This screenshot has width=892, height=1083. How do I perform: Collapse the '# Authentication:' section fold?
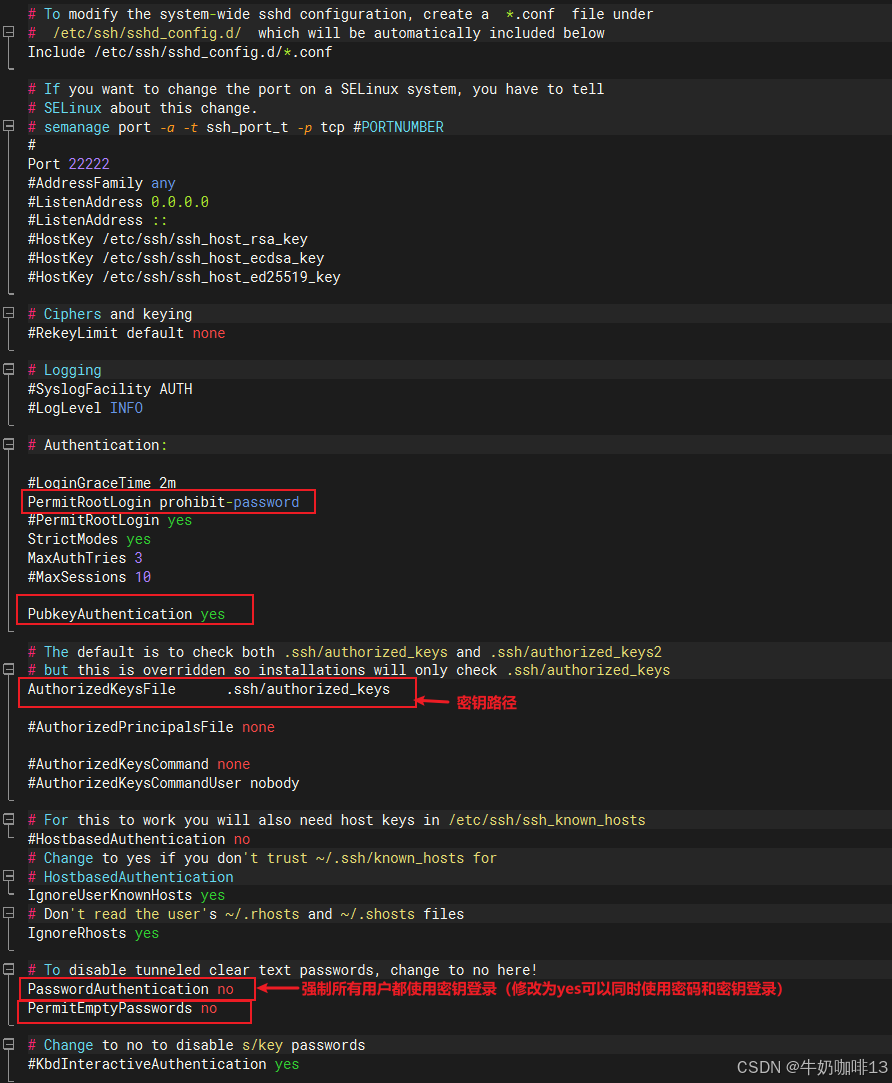click(8, 445)
